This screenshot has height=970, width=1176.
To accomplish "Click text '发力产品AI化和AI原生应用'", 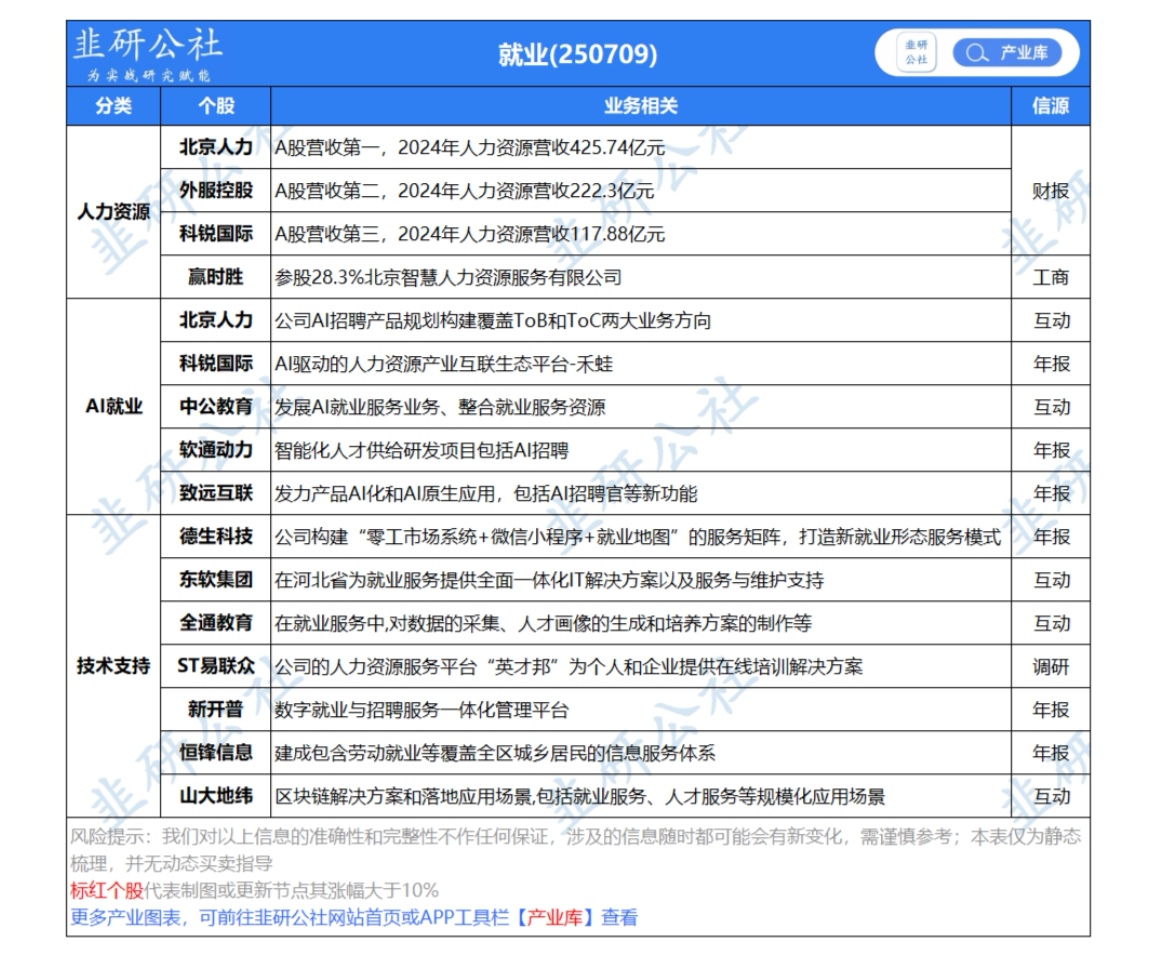I will point(385,494).
